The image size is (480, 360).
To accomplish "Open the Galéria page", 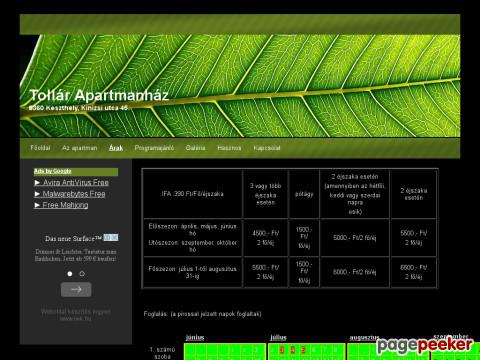I will pyautogui.click(x=195, y=148).
